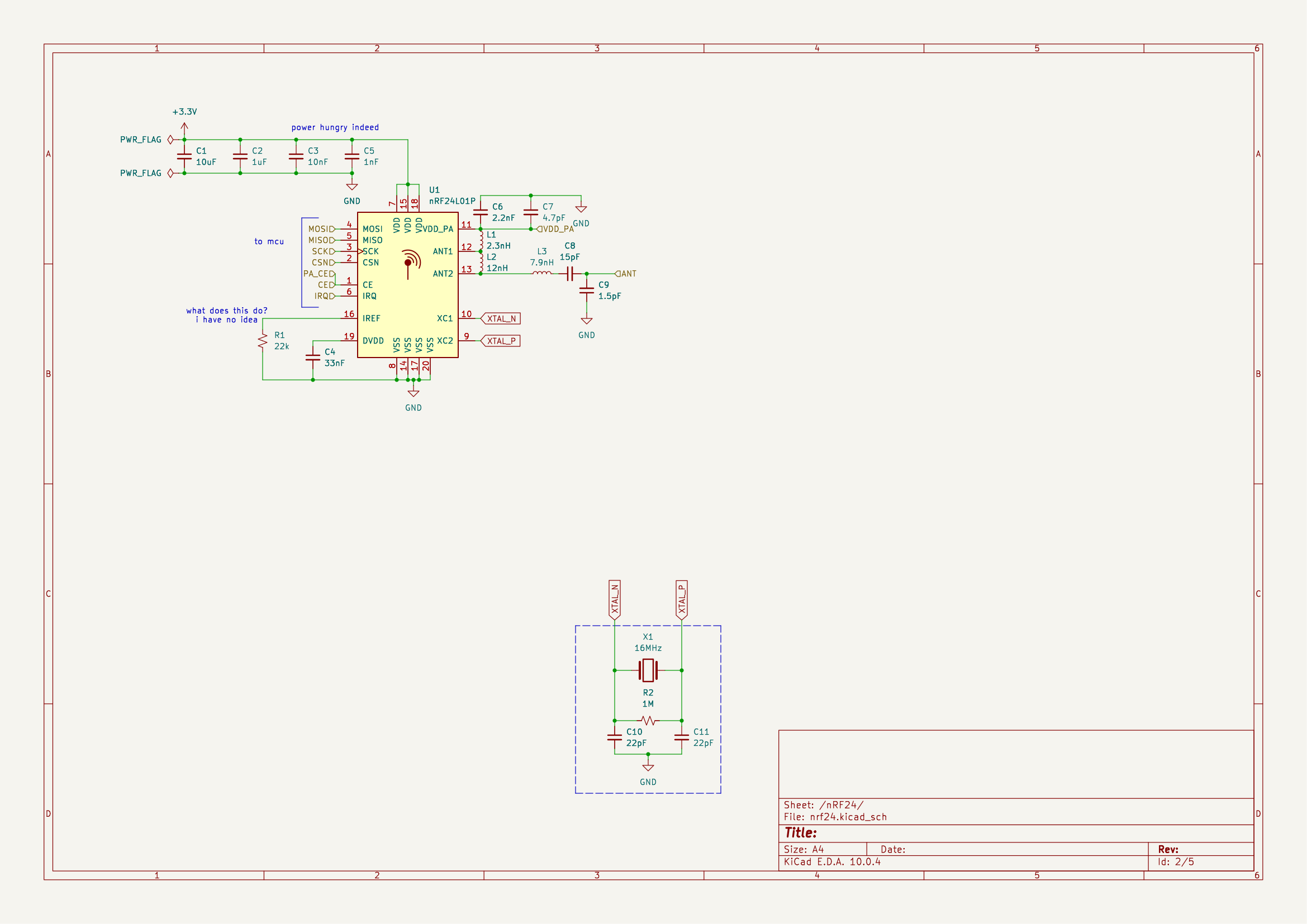Click the 'Date:' field in title block
The width and height of the screenshot is (1307, 924).
click(892, 850)
